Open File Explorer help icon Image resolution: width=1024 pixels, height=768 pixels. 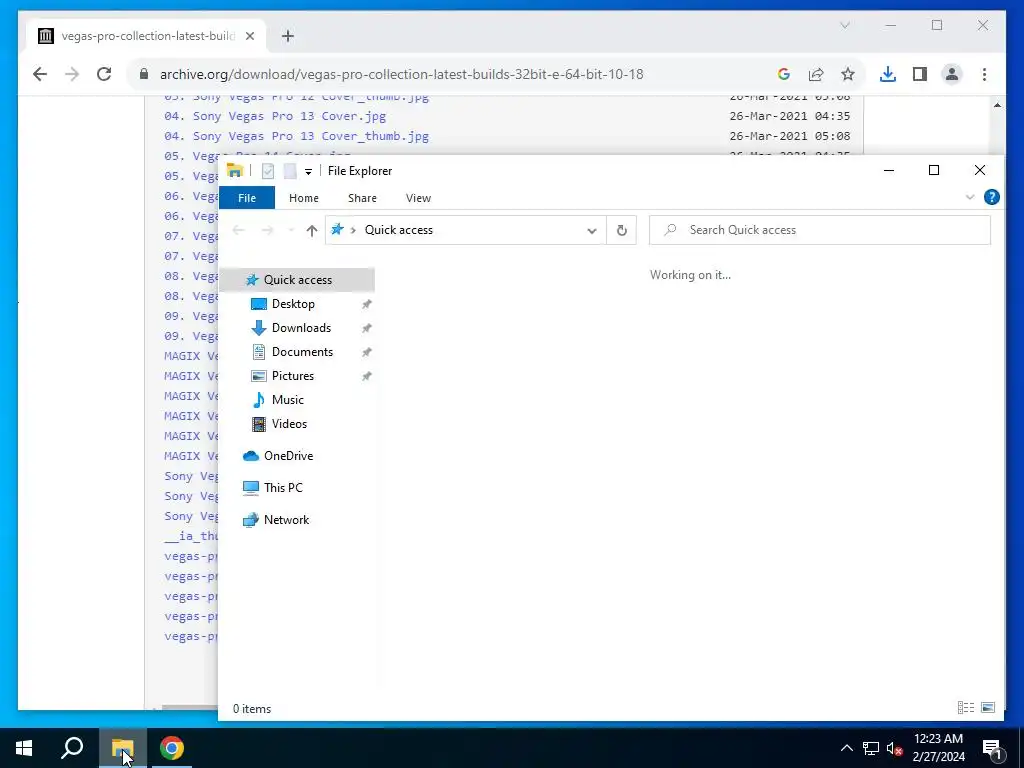coord(991,197)
